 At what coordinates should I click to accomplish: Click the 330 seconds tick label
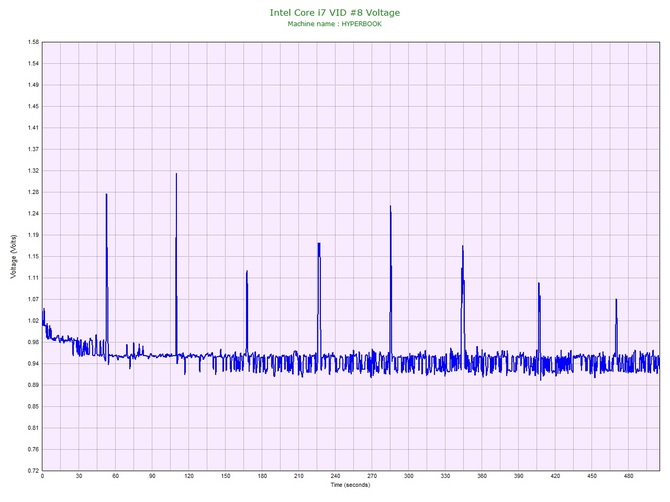445,476
